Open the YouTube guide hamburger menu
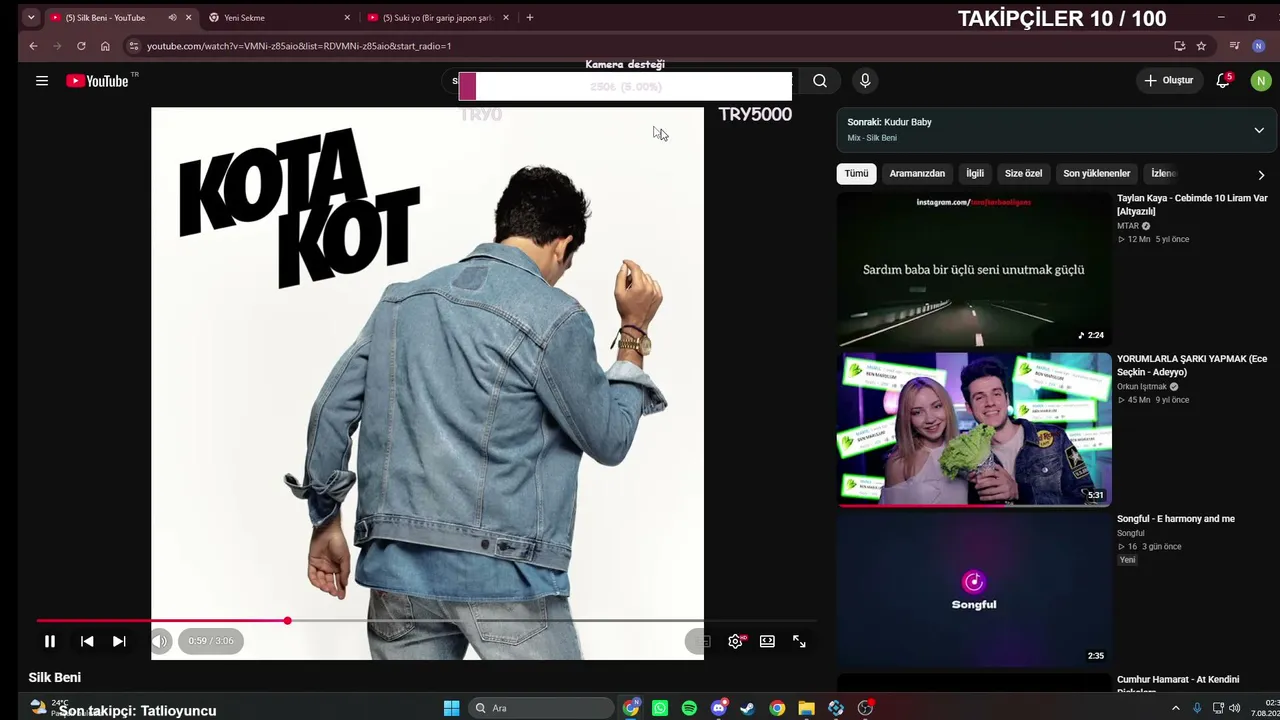 [x=42, y=81]
